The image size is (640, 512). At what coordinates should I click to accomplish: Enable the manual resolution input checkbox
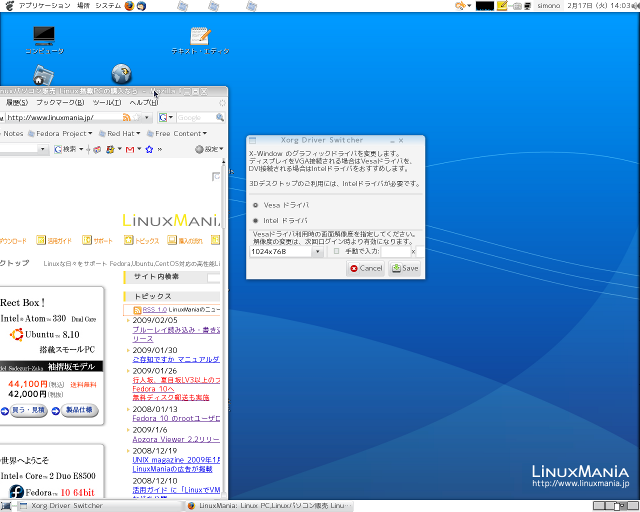pos(336,251)
